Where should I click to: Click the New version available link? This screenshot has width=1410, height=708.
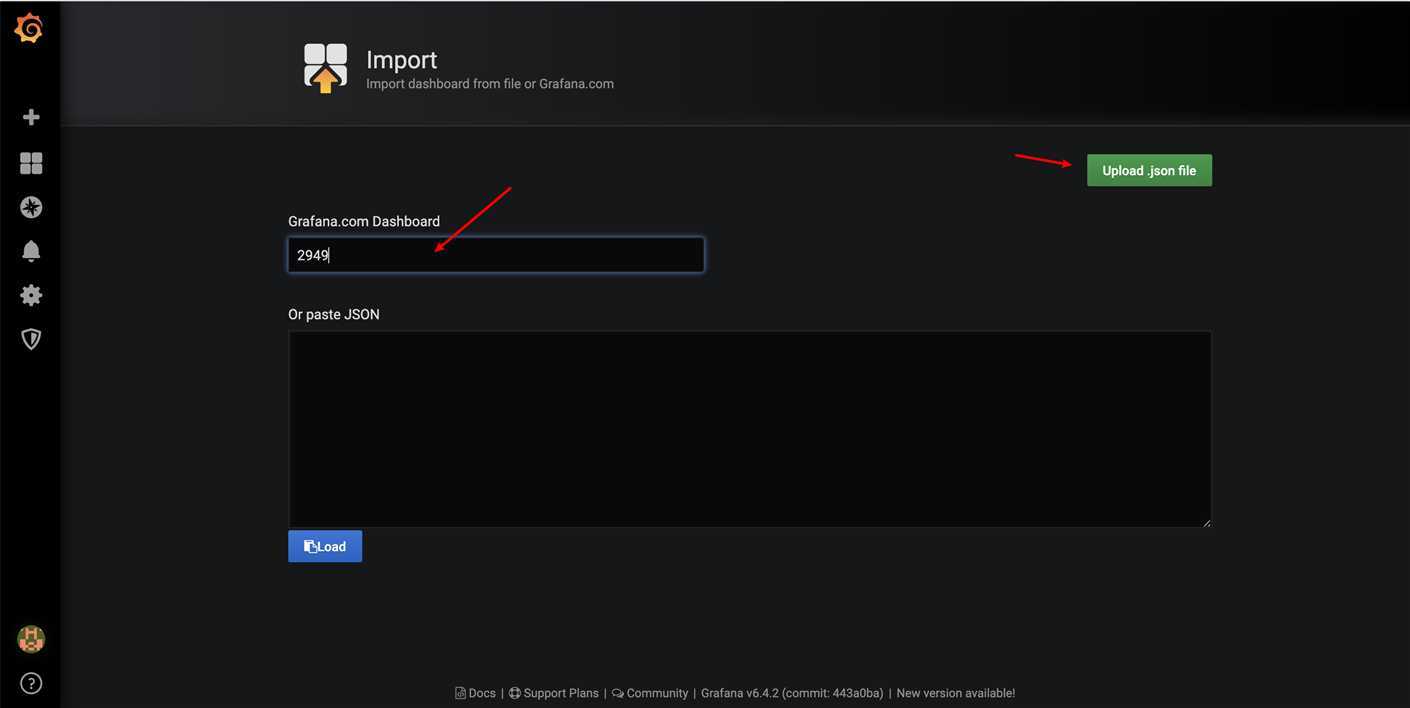click(x=955, y=693)
